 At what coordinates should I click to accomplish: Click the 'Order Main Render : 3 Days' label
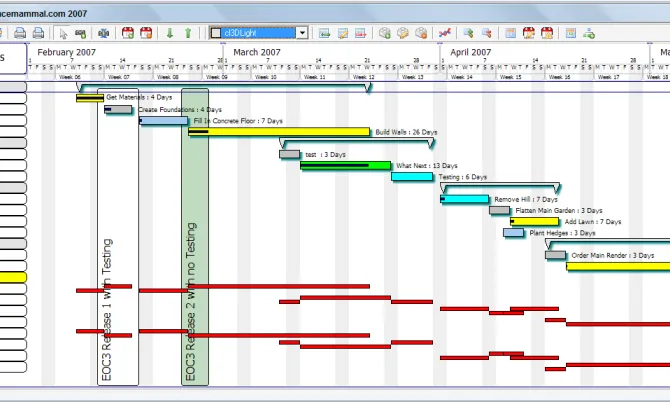click(x=613, y=255)
